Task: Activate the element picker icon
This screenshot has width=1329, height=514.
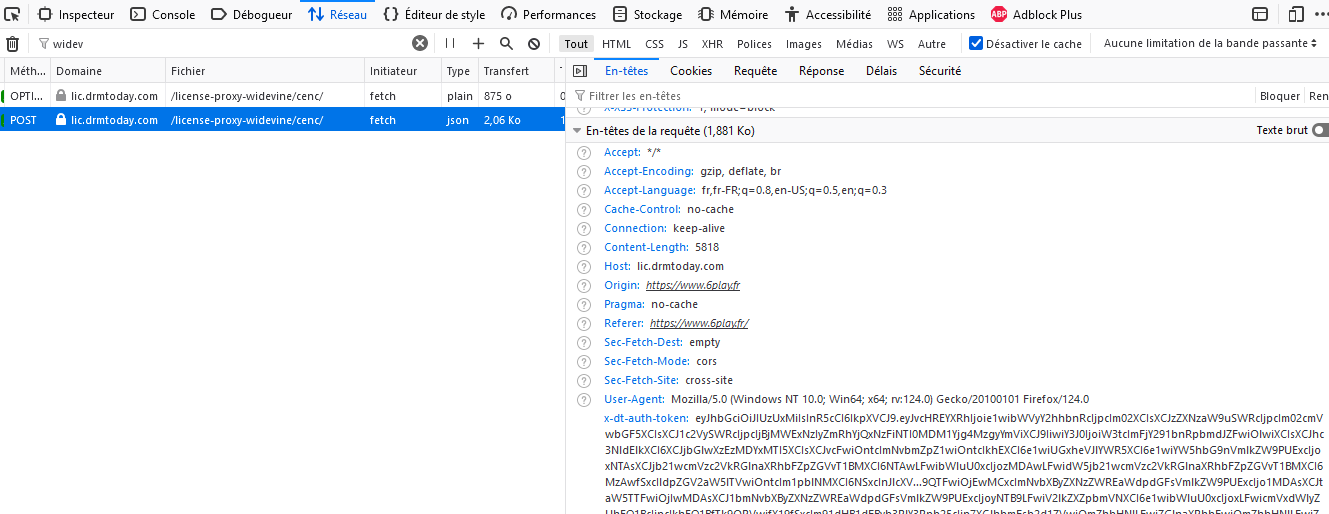Action: tap(12, 14)
